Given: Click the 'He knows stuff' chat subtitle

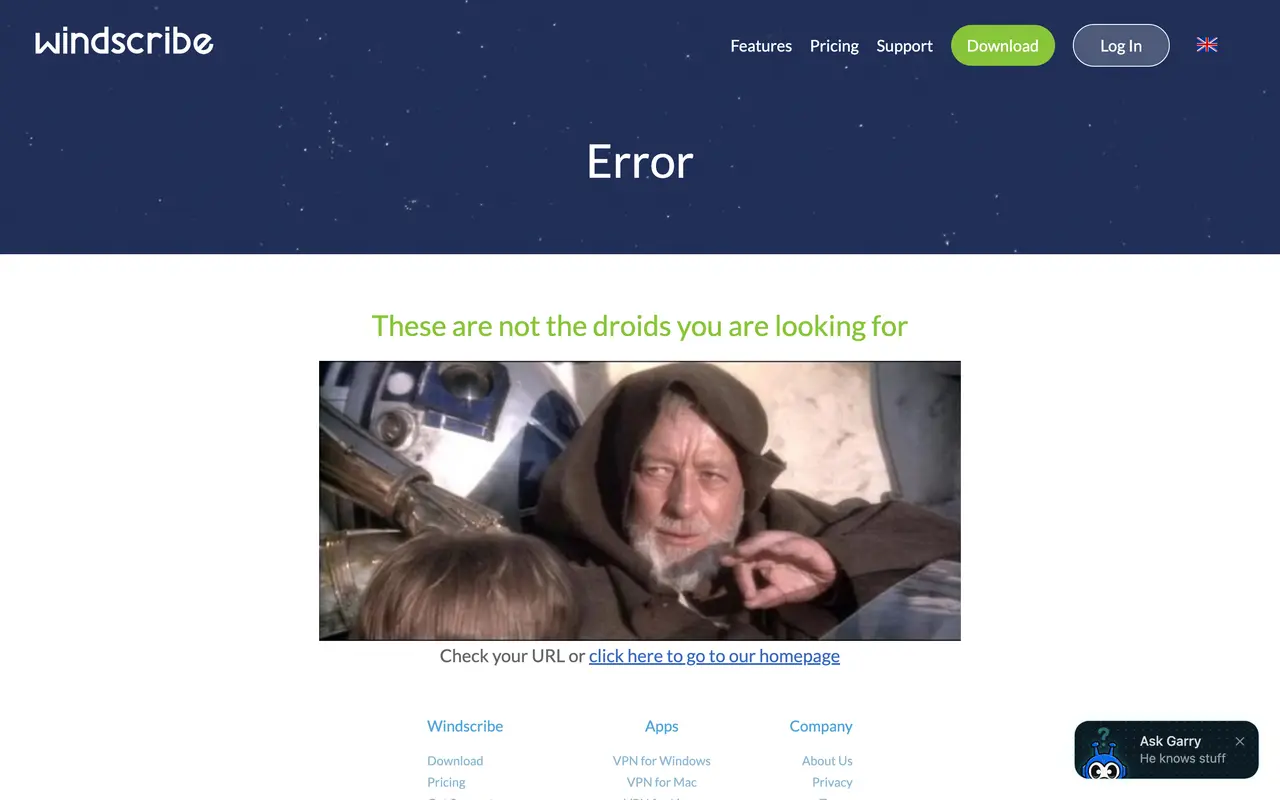Looking at the screenshot, I should click(x=1183, y=759).
